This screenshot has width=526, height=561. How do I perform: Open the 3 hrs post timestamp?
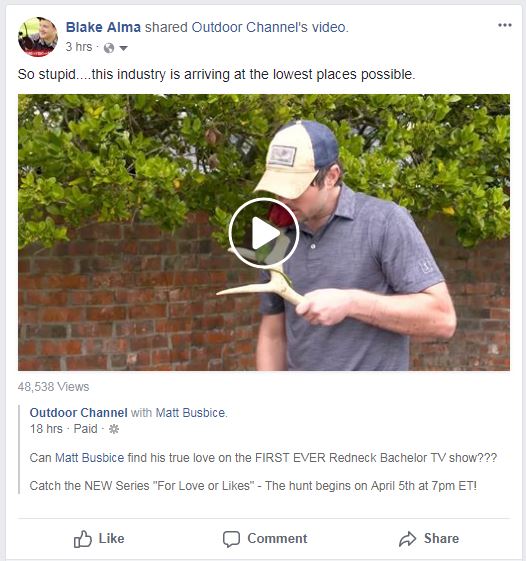pos(79,47)
